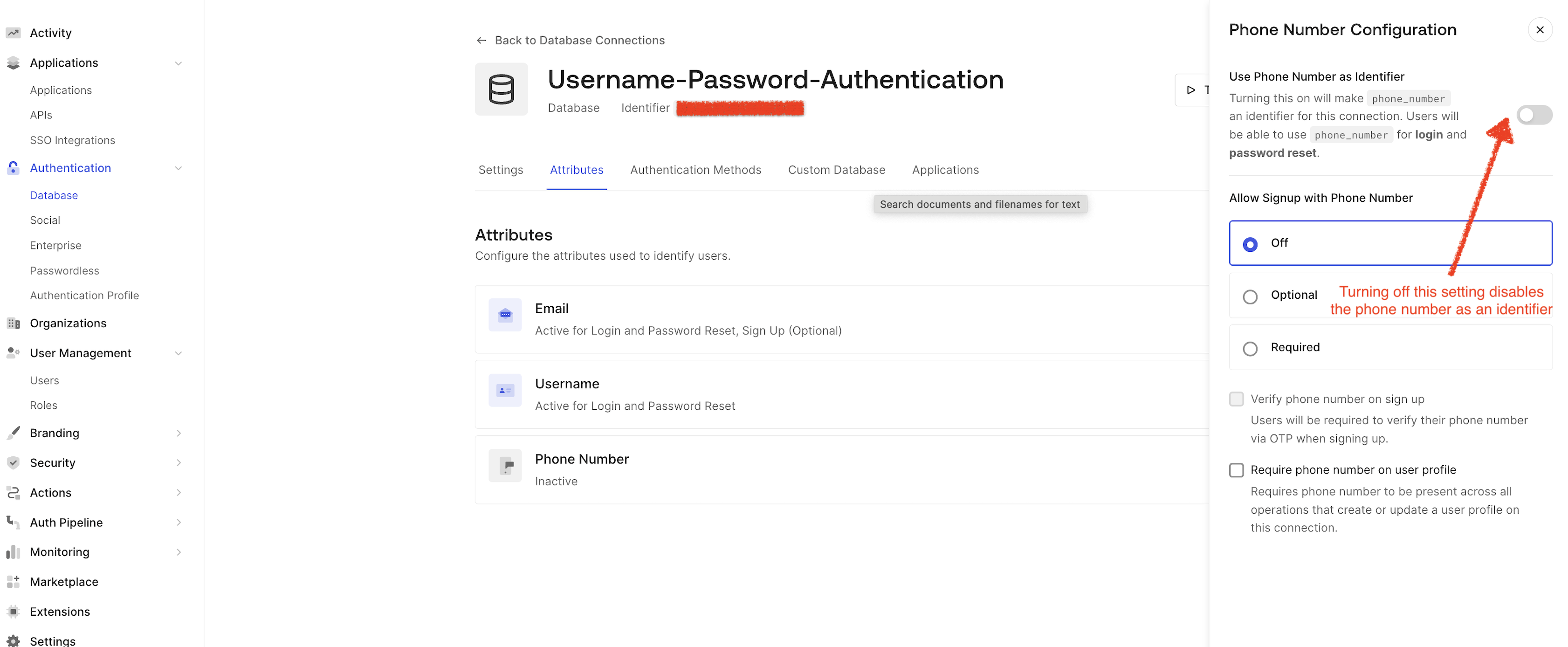Switch to the Authentication Methods tab
This screenshot has height=647, width=1568.
pos(696,170)
